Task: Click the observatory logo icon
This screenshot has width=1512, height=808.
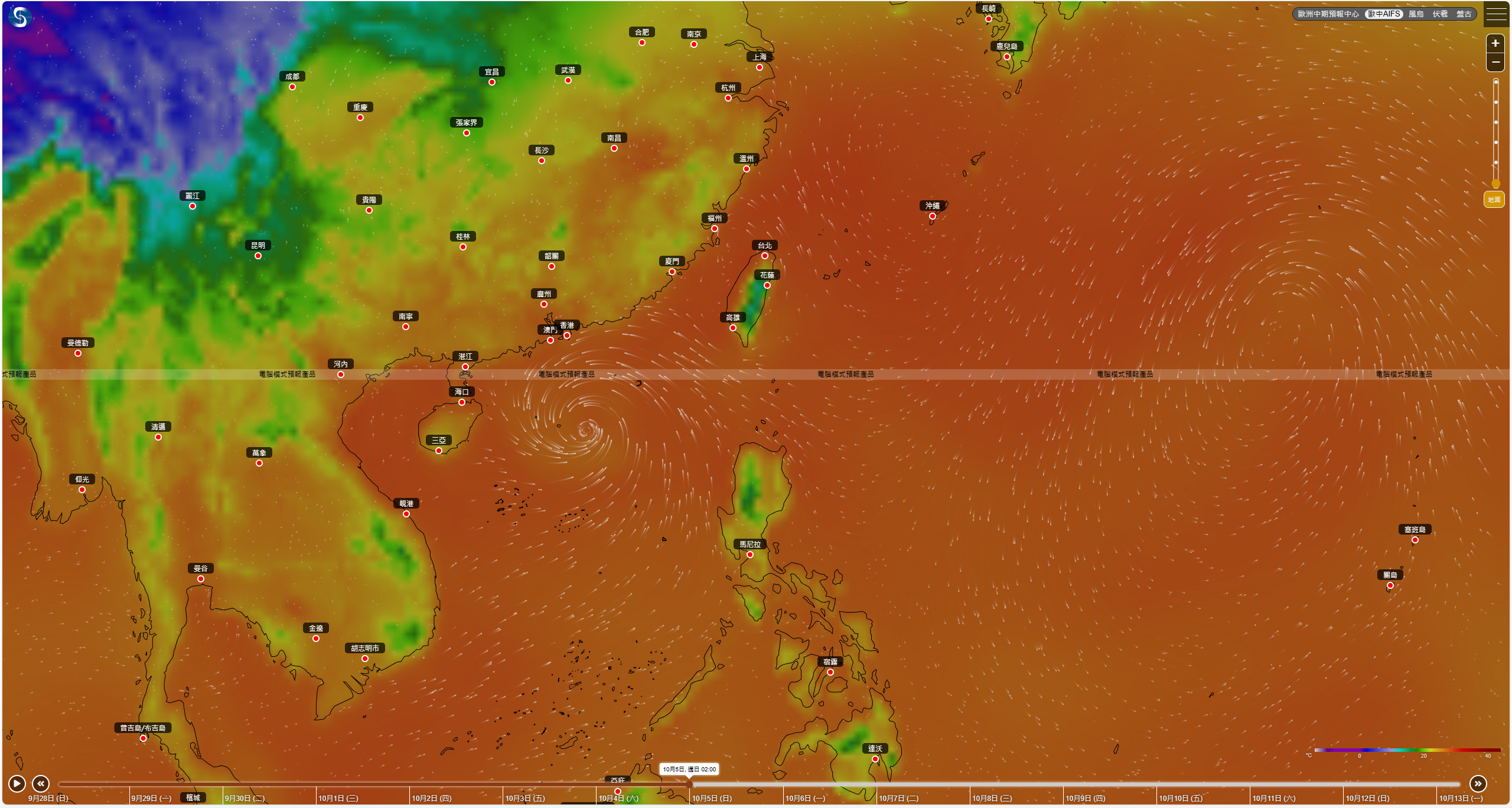Action: pyautogui.click(x=19, y=17)
